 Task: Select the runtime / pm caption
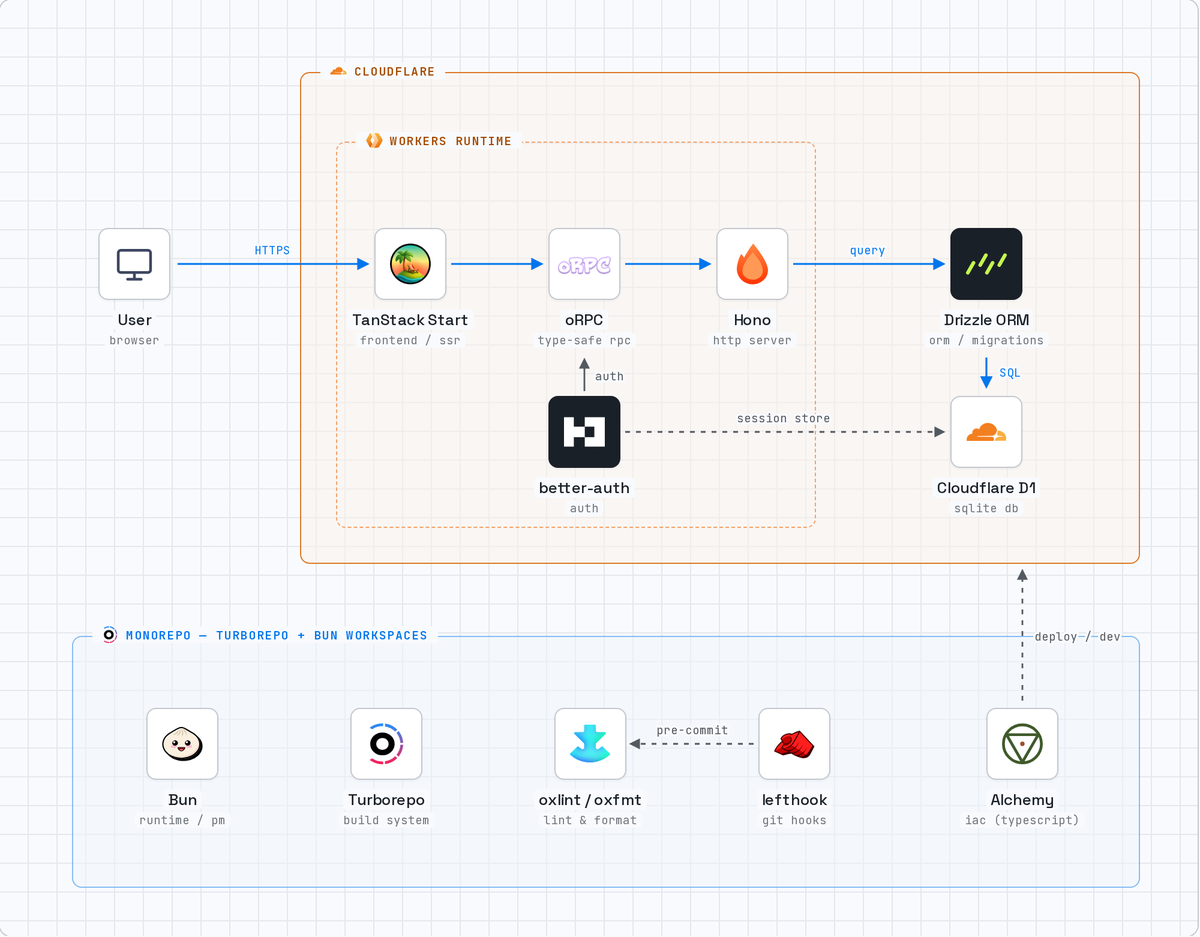pos(182,820)
